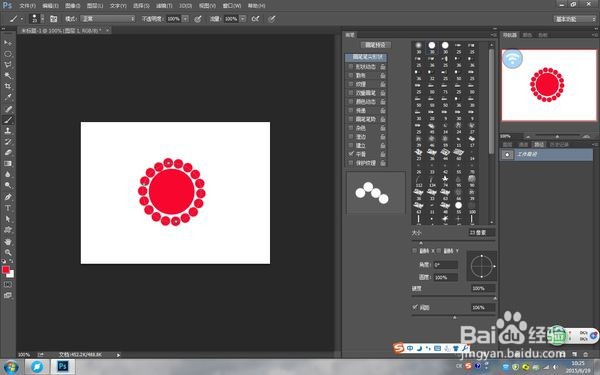The width and height of the screenshot is (600, 375).
Task: Select the Crop tool
Action: 8,86
